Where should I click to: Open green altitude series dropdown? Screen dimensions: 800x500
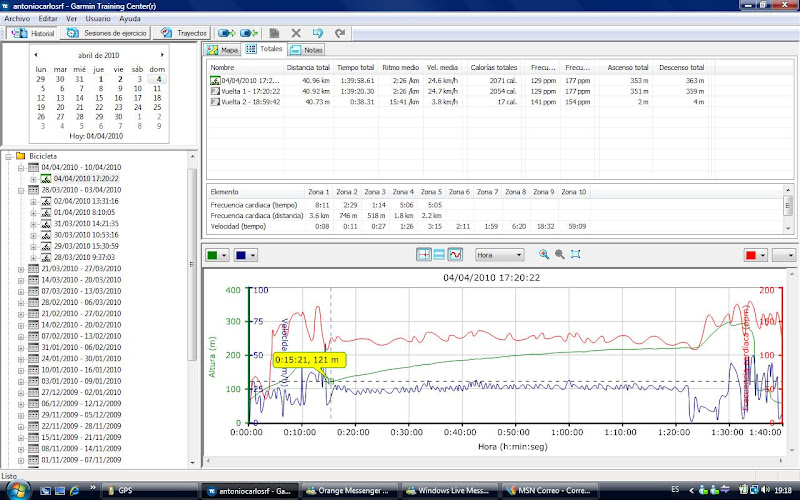224,255
